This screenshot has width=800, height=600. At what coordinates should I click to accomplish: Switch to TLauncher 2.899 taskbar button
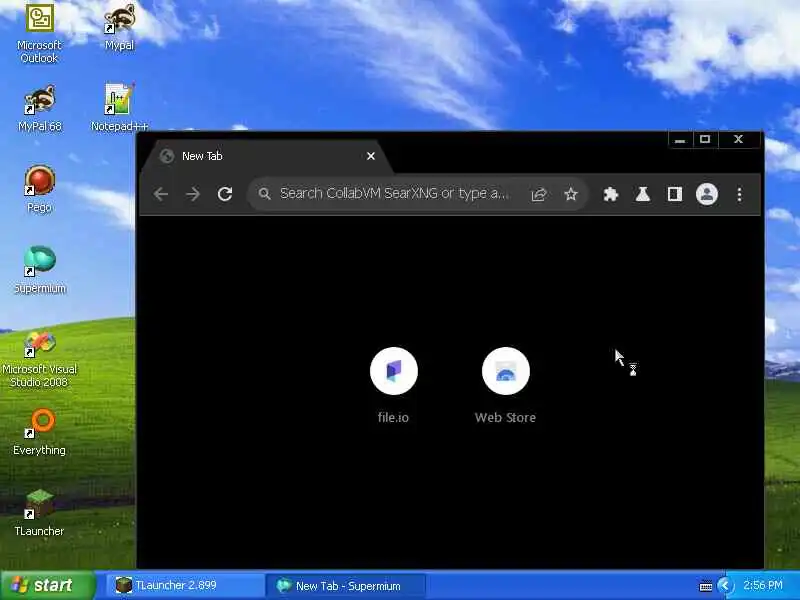click(x=185, y=585)
